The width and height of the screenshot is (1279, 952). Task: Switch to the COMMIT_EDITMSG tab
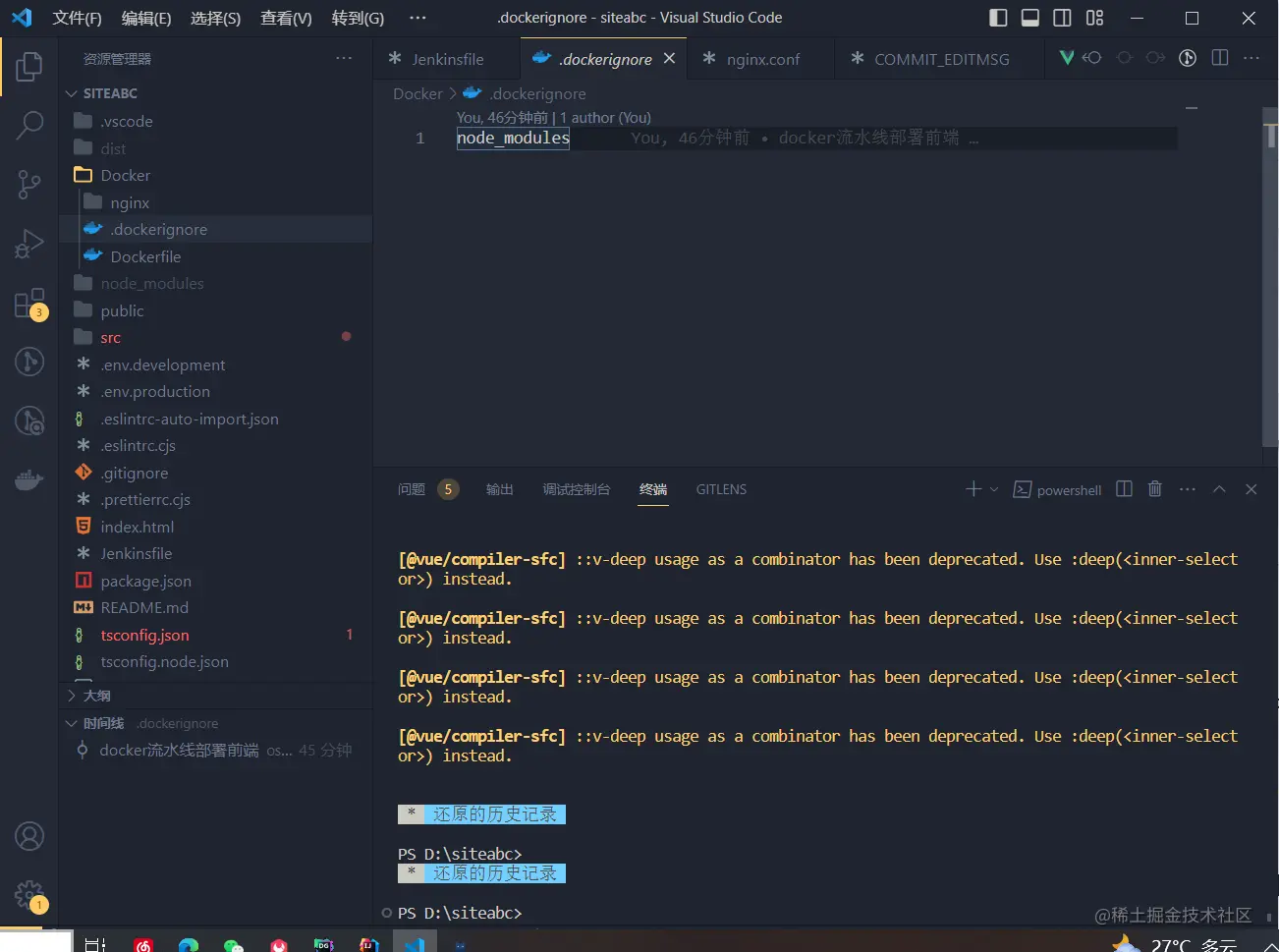coord(941,59)
